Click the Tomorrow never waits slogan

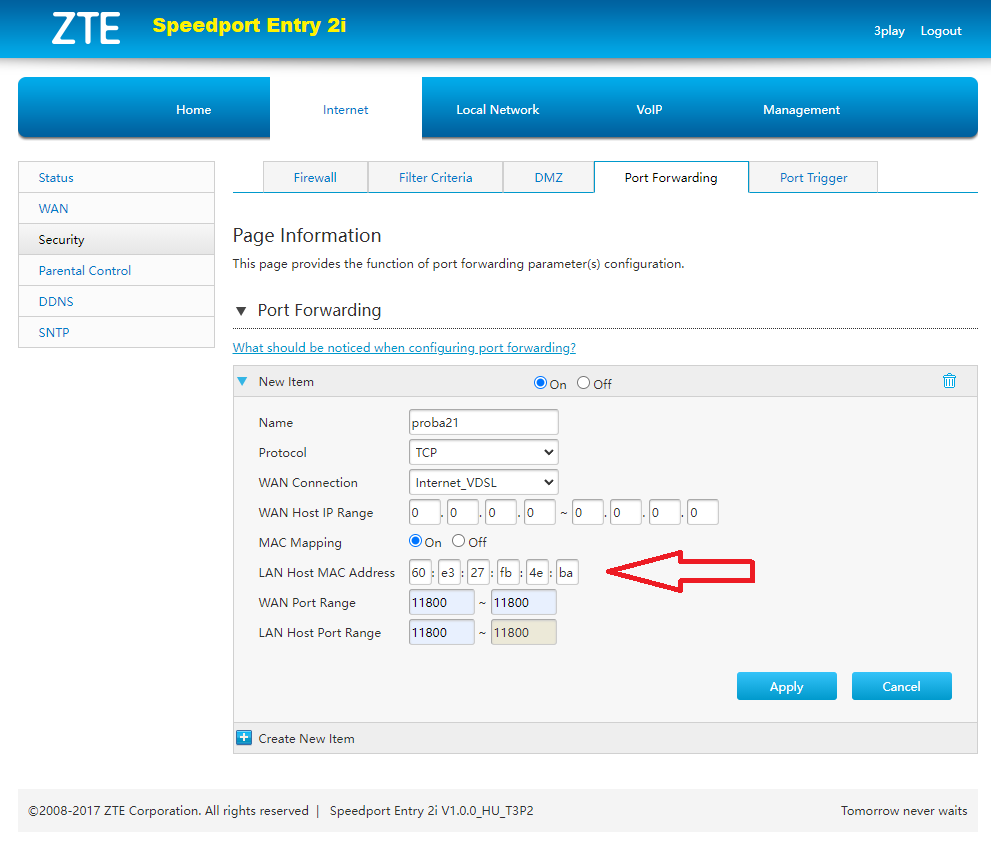[904, 810]
